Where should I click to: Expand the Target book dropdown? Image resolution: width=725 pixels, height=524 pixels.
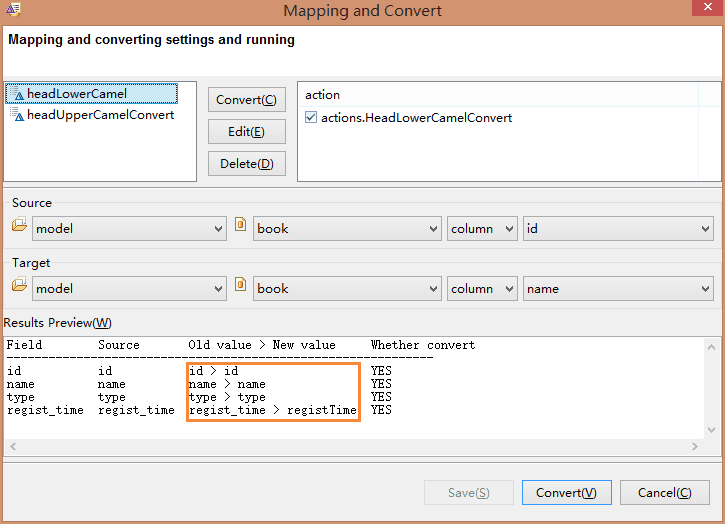(x=347, y=289)
